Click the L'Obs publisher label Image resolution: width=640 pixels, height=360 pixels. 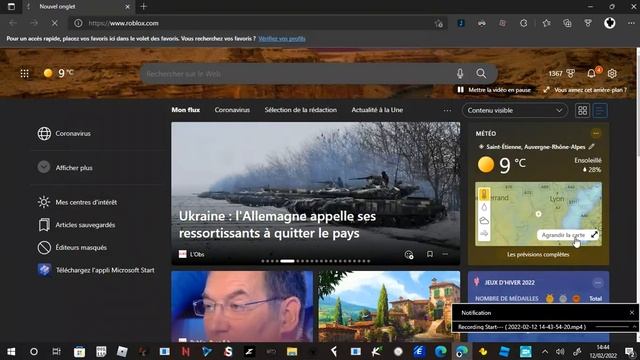(192, 254)
